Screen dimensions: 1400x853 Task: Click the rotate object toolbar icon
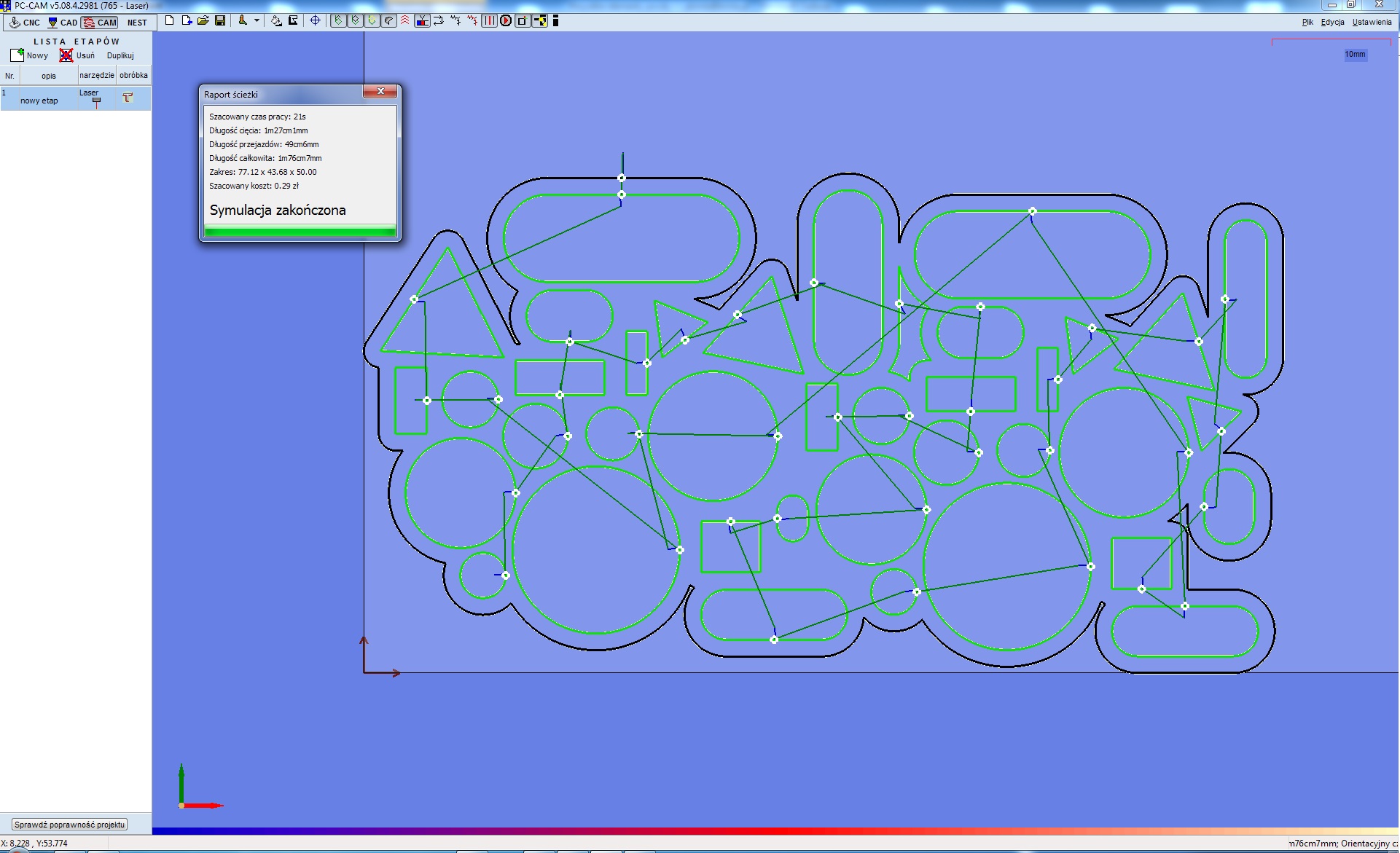(276, 21)
